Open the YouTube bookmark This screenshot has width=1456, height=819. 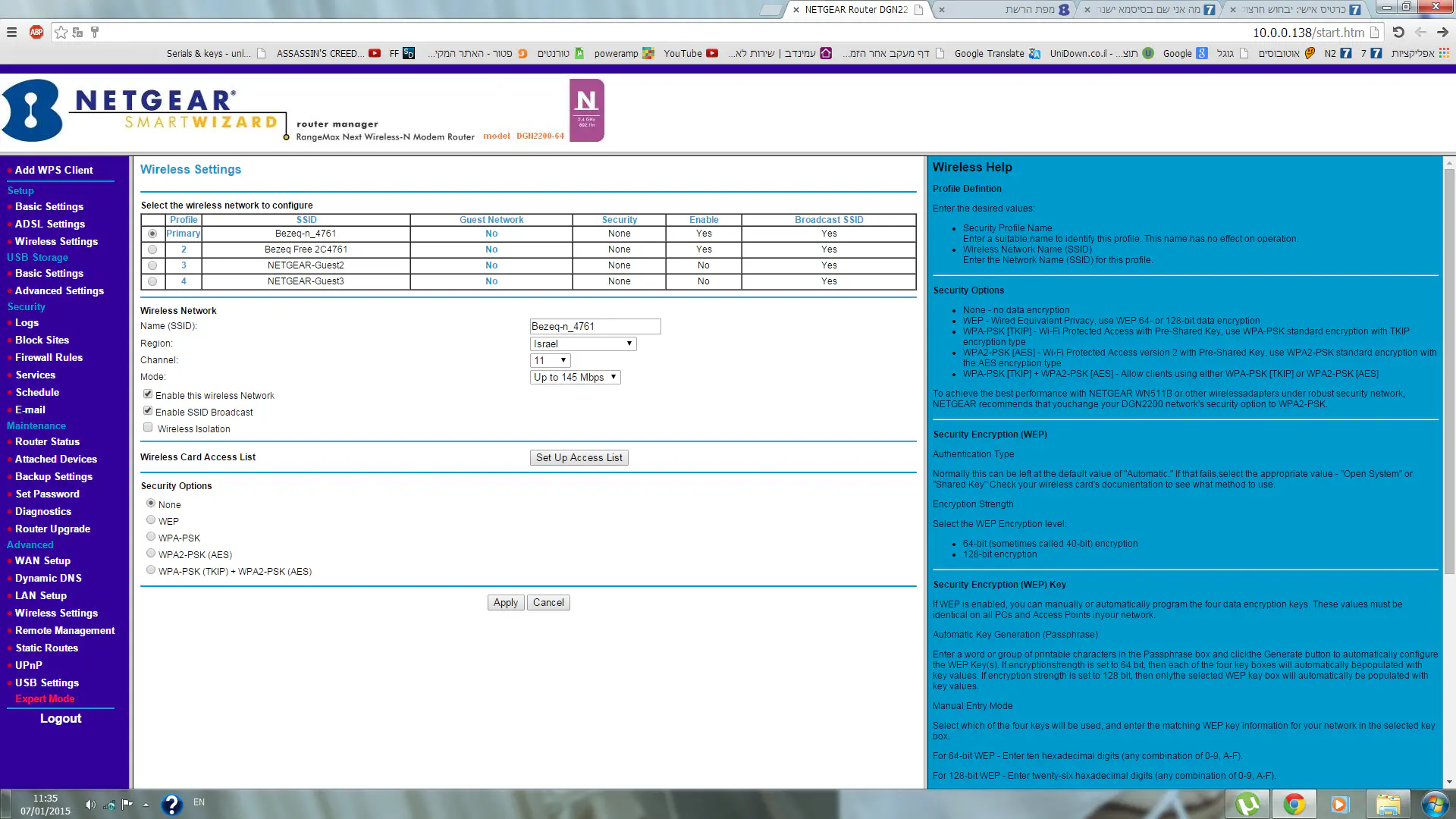tap(690, 53)
